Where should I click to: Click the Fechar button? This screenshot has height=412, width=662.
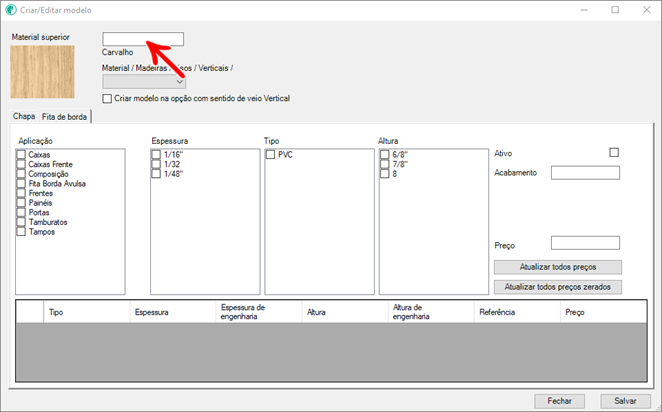click(559, 401)
